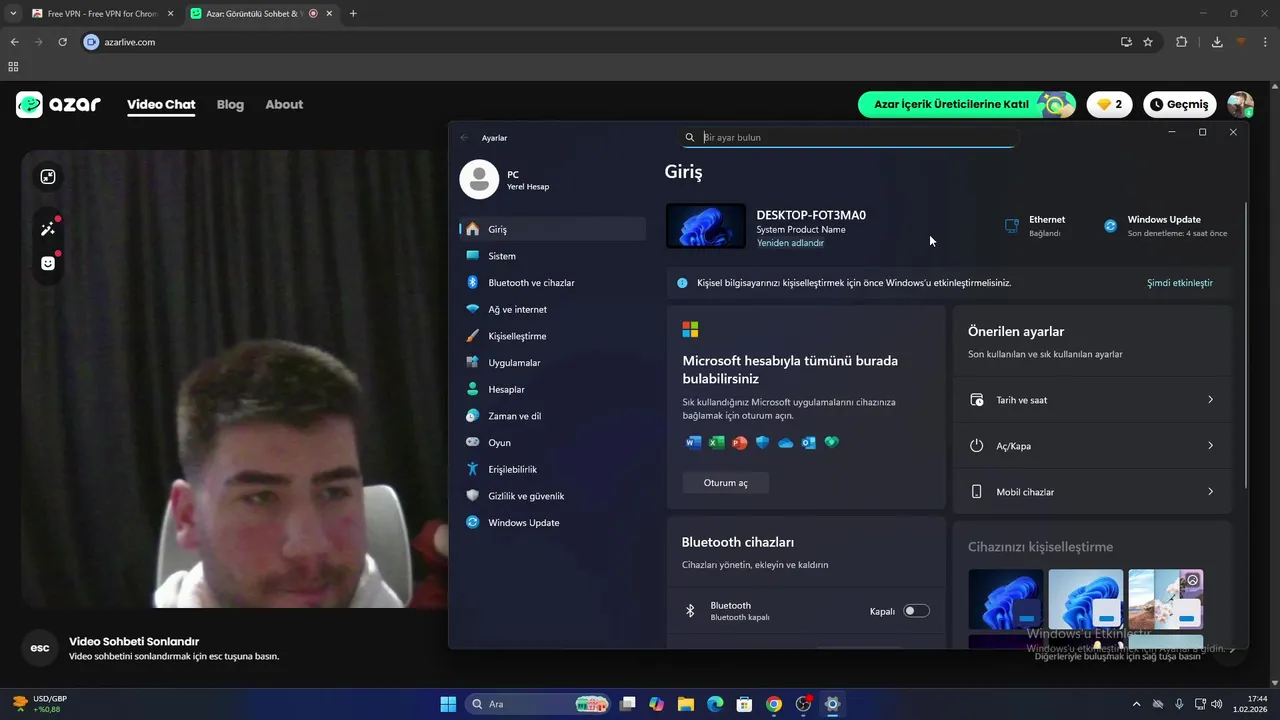Click the taskbar Ara search box
Viewport: 1280px width, 720px height.
coord(538,704)
